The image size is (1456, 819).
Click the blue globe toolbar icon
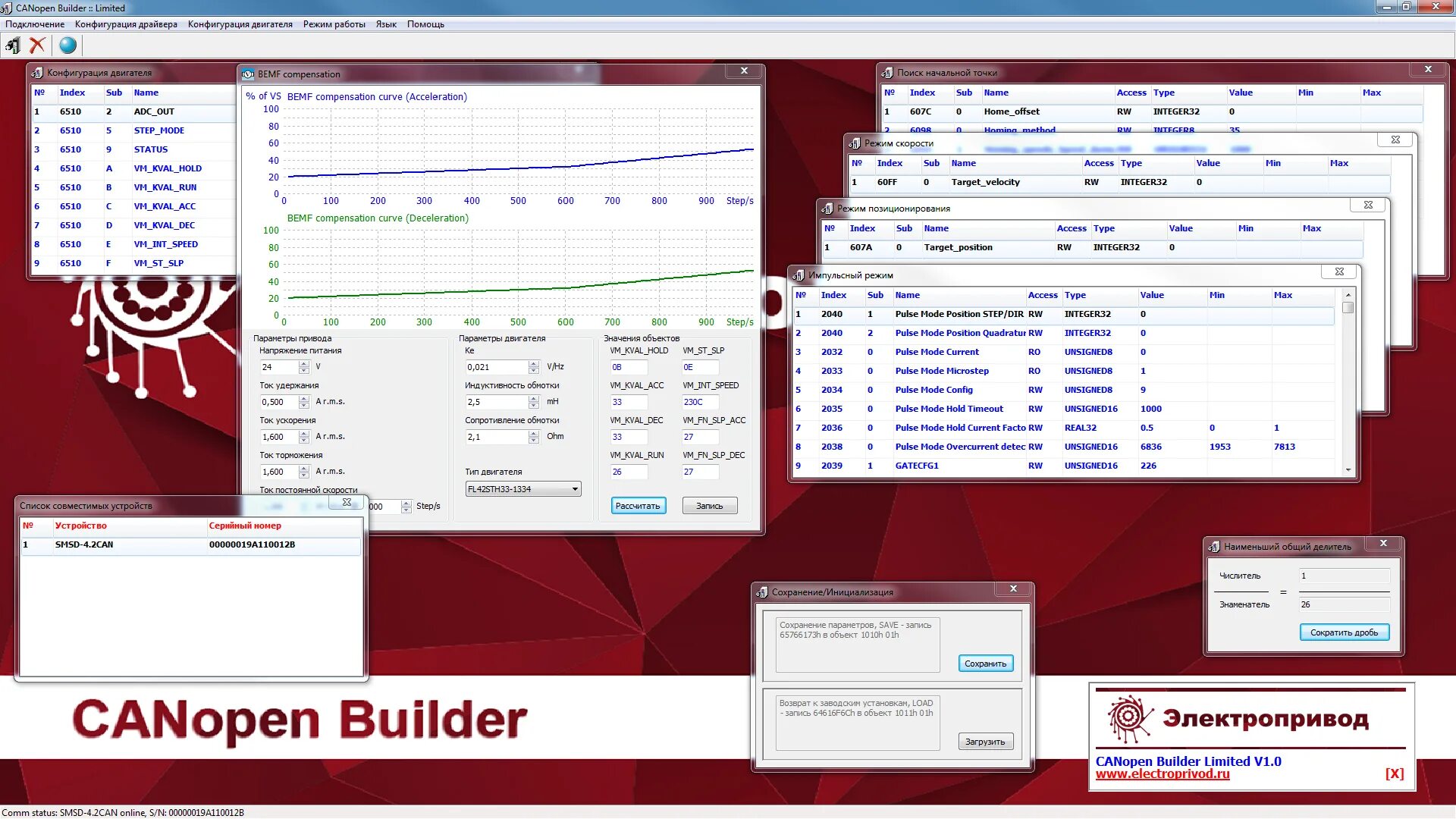click(x=67, y=45)
